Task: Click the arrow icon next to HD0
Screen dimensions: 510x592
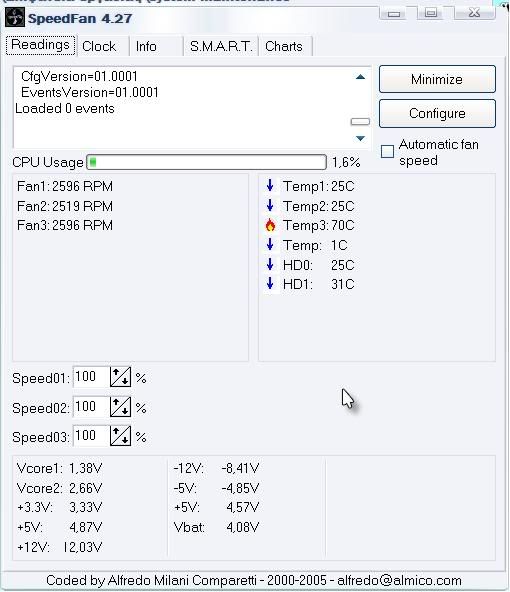Action: click(270, 264)
